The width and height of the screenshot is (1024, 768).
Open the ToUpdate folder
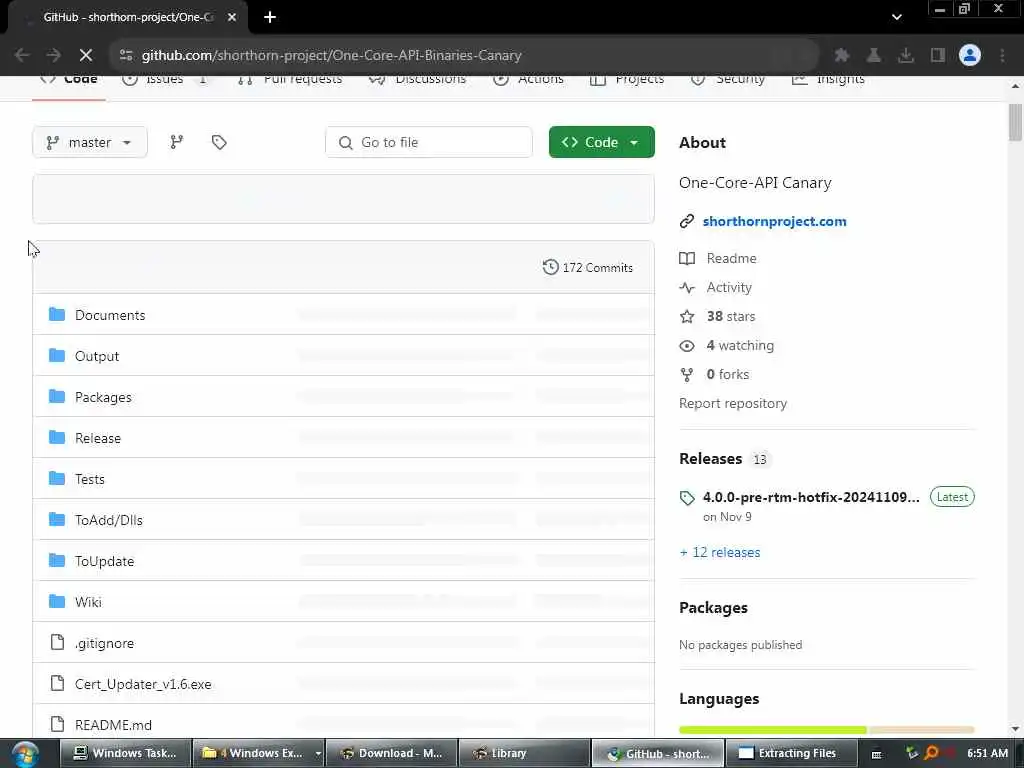point(104,561)
